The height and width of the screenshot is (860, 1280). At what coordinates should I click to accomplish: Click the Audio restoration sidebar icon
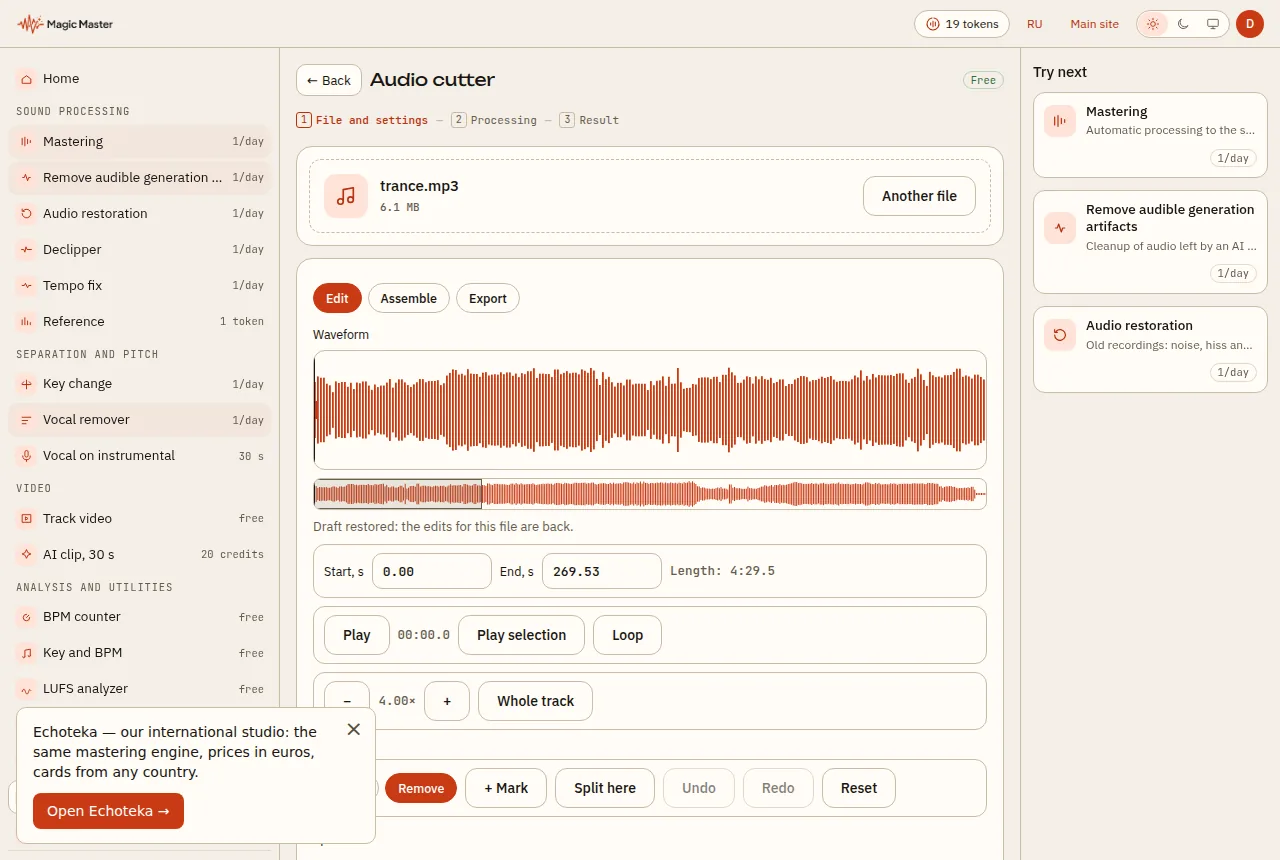26,214
